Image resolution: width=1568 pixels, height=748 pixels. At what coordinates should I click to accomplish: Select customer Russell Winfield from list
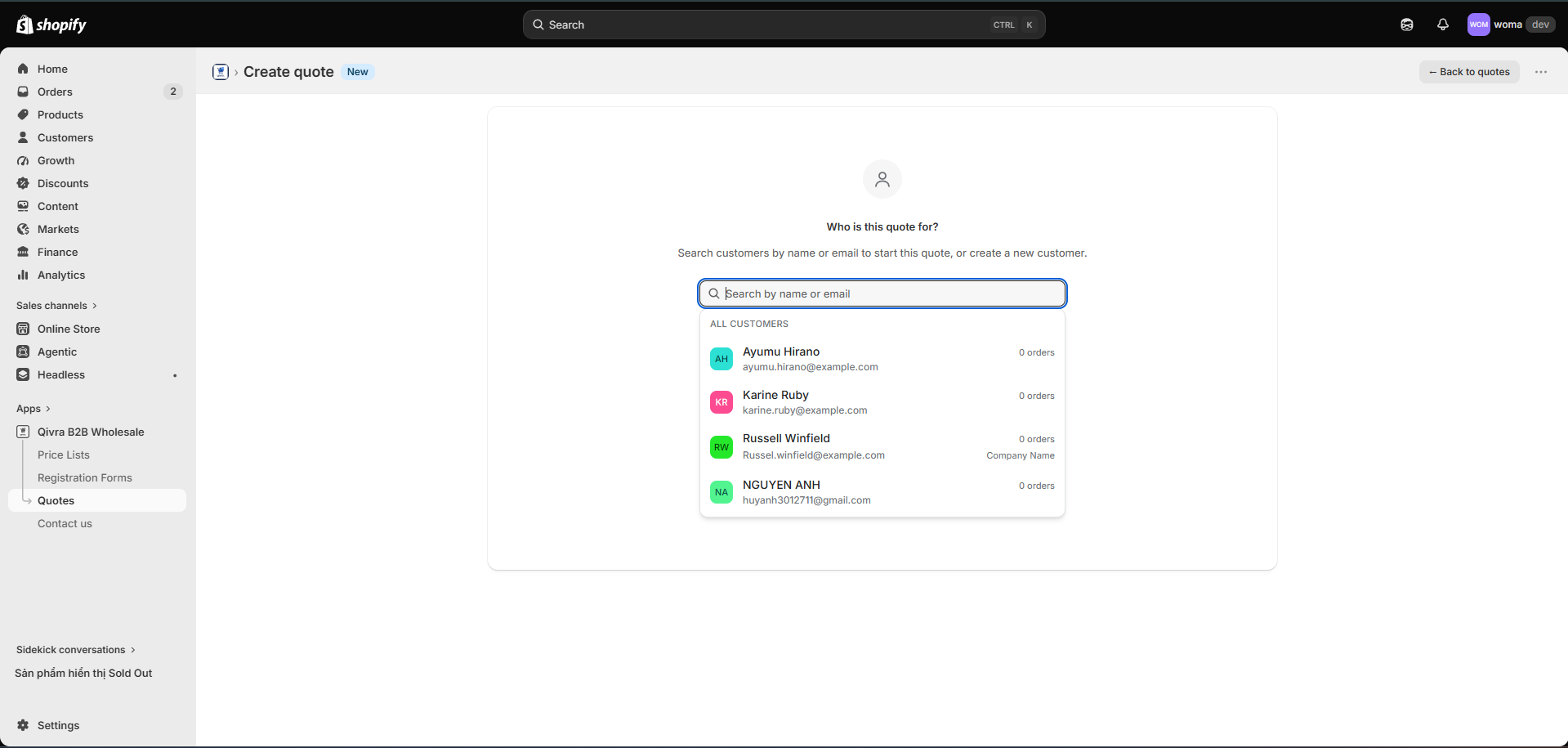click(x=882, y=446)
